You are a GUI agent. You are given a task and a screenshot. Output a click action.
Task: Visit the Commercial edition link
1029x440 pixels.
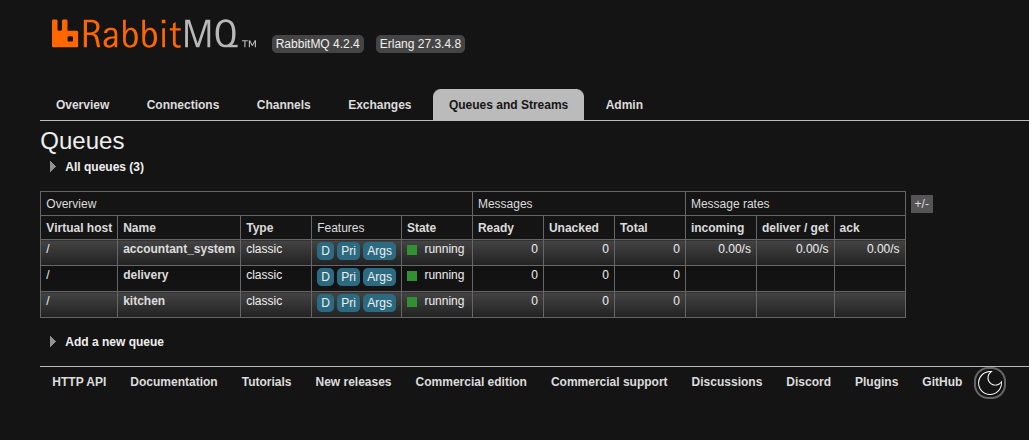[471, 382]
